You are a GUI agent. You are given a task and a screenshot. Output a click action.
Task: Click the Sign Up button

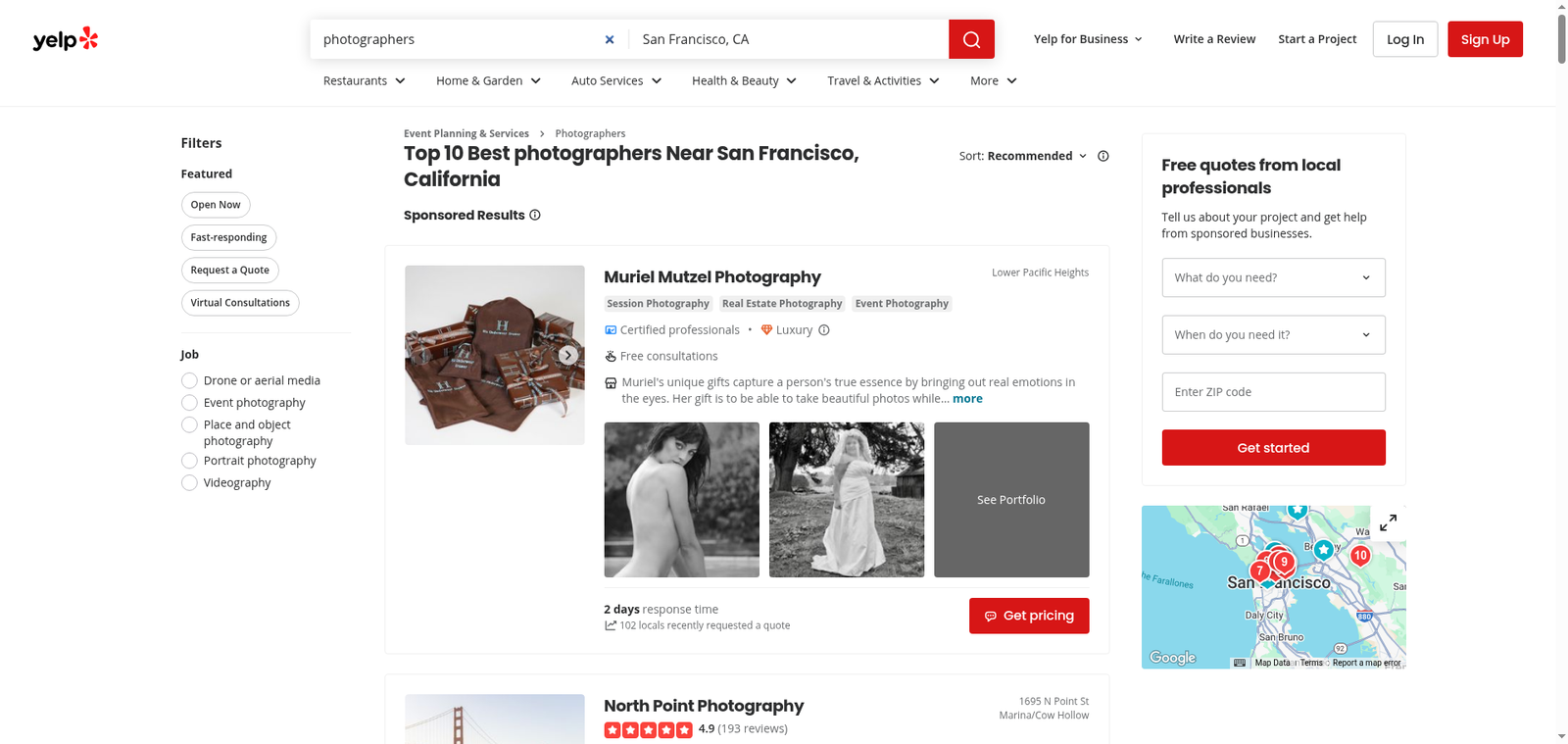tap(1485, 39)
